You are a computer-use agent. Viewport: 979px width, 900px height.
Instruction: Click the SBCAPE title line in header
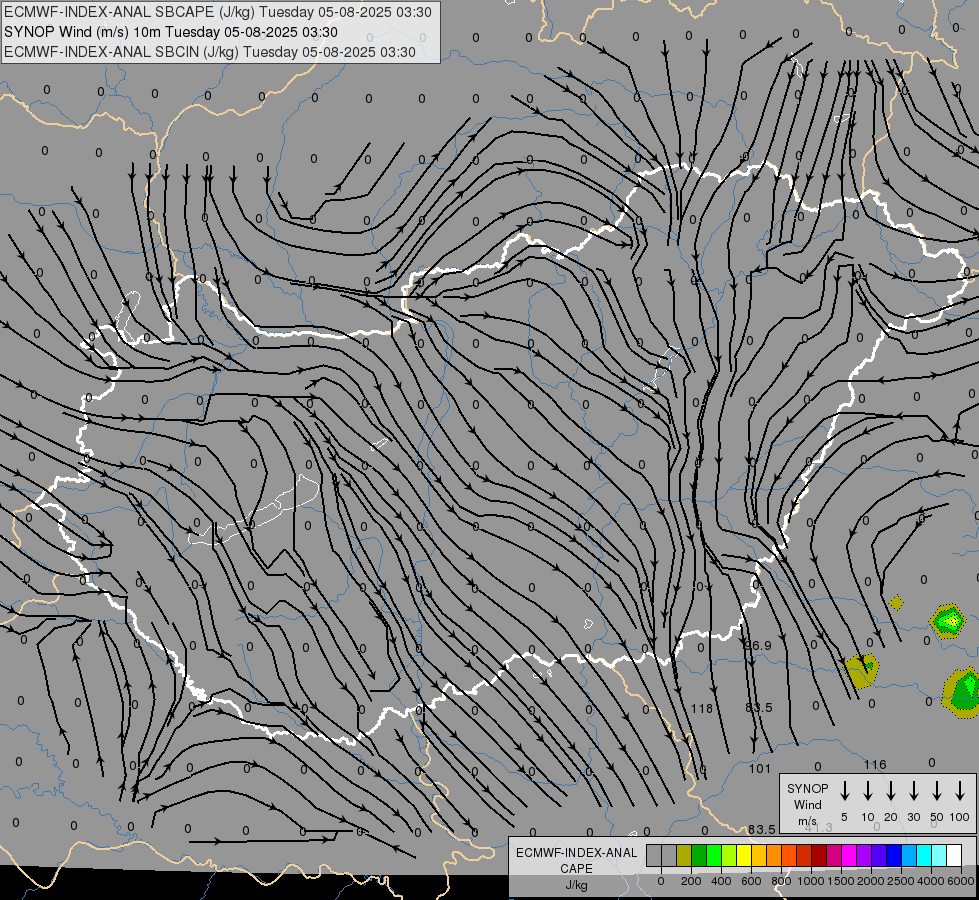click(x=218, y=12)
